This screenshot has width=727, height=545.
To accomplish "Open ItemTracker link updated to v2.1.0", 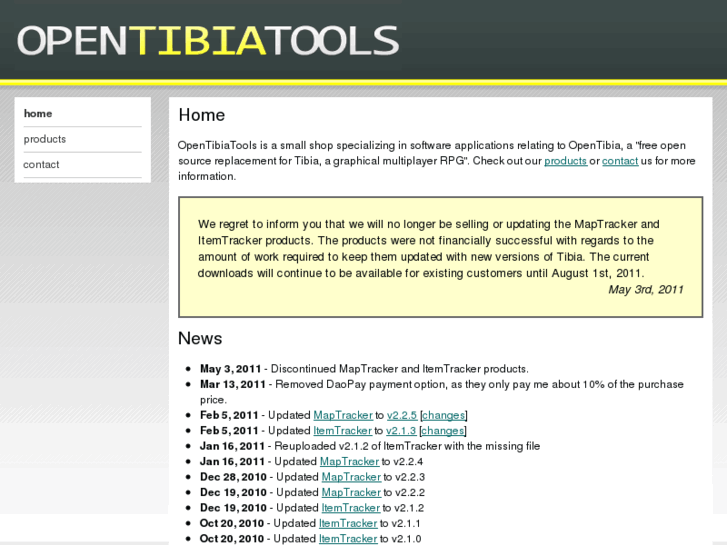I will point(348,539).
